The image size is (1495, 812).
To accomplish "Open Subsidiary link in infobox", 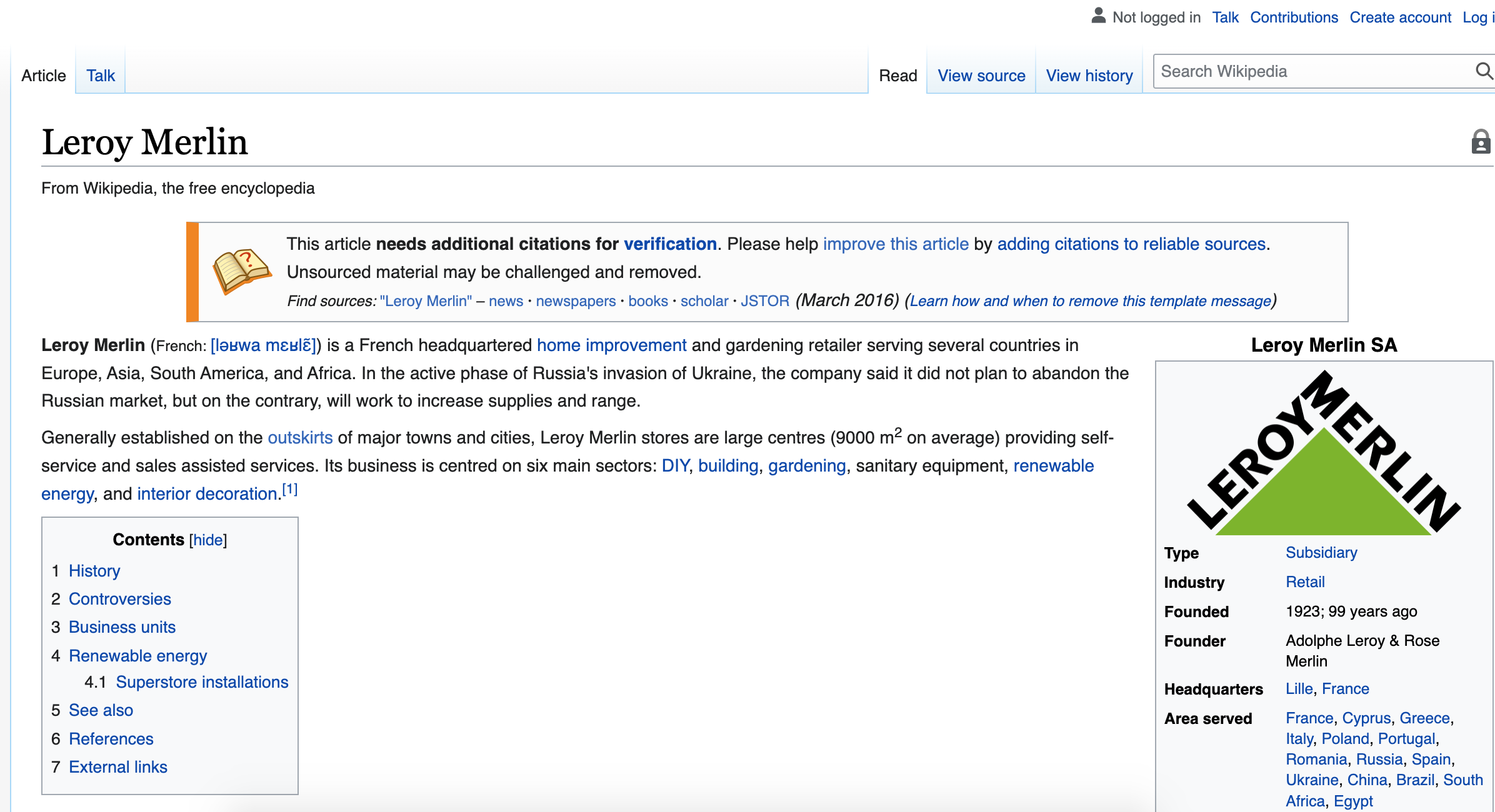I will click(1321, 553).
